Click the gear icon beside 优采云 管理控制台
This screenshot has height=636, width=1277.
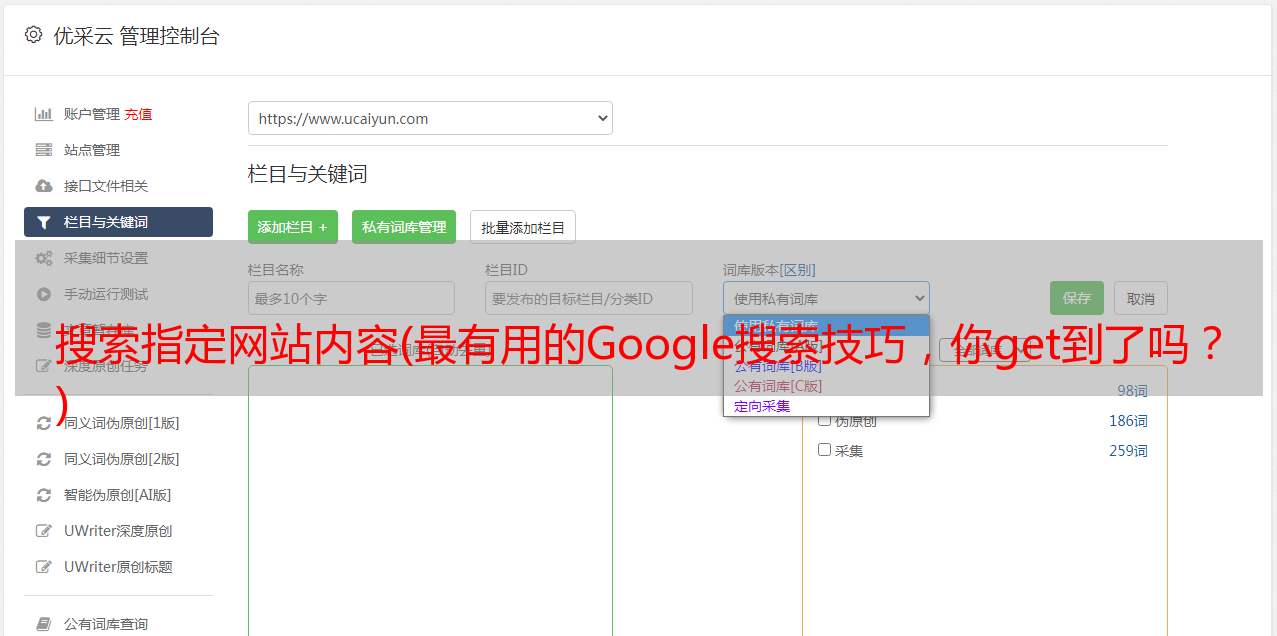coord(33,35)
